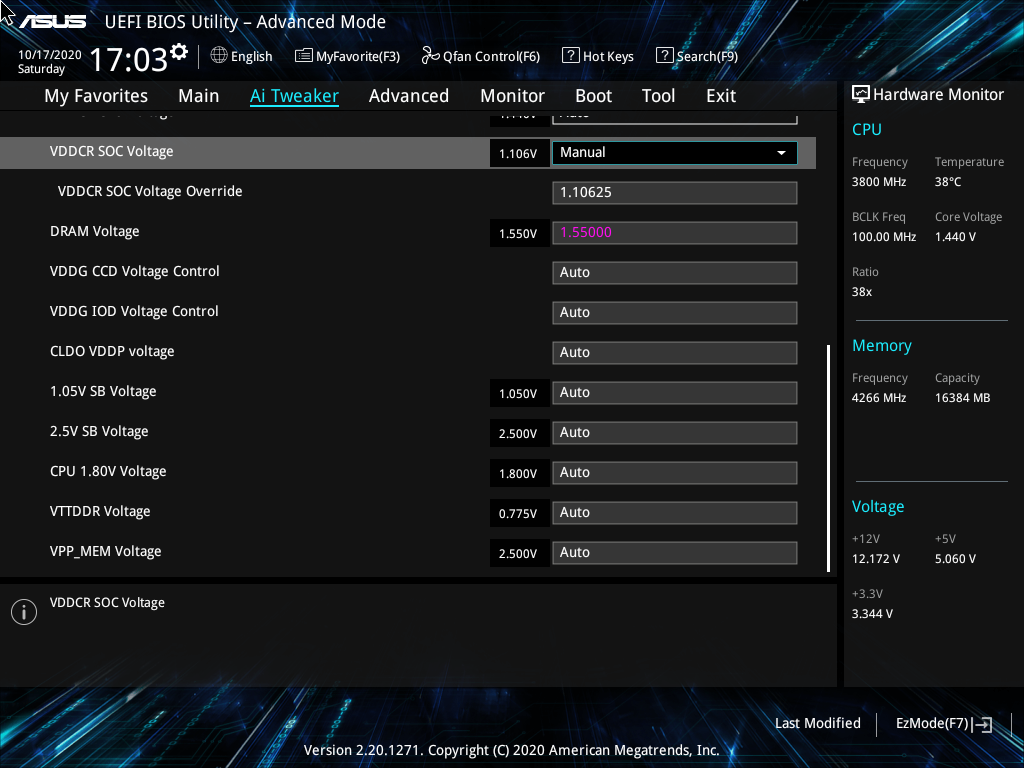The height and width of the screenshot is (768, 1024).
Task: Click the 17:03 clock display
Action: (x=129, y=60)
